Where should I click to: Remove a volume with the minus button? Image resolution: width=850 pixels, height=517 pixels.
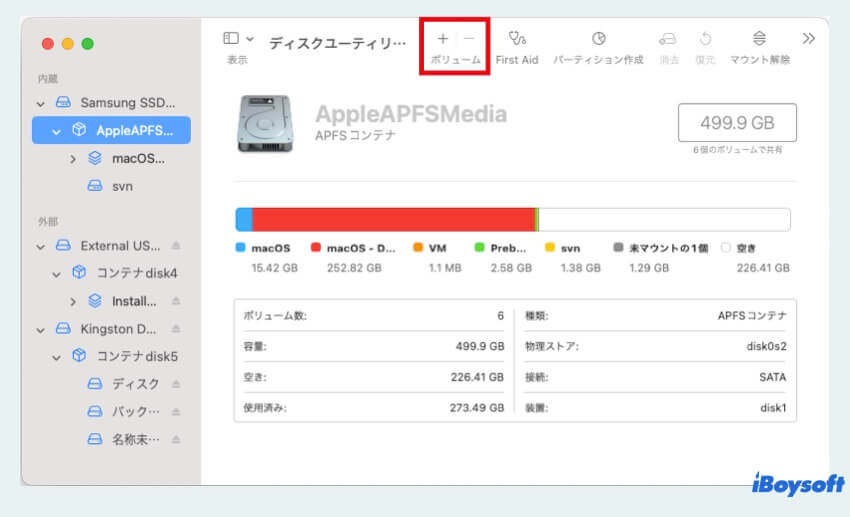coord(469,38)
